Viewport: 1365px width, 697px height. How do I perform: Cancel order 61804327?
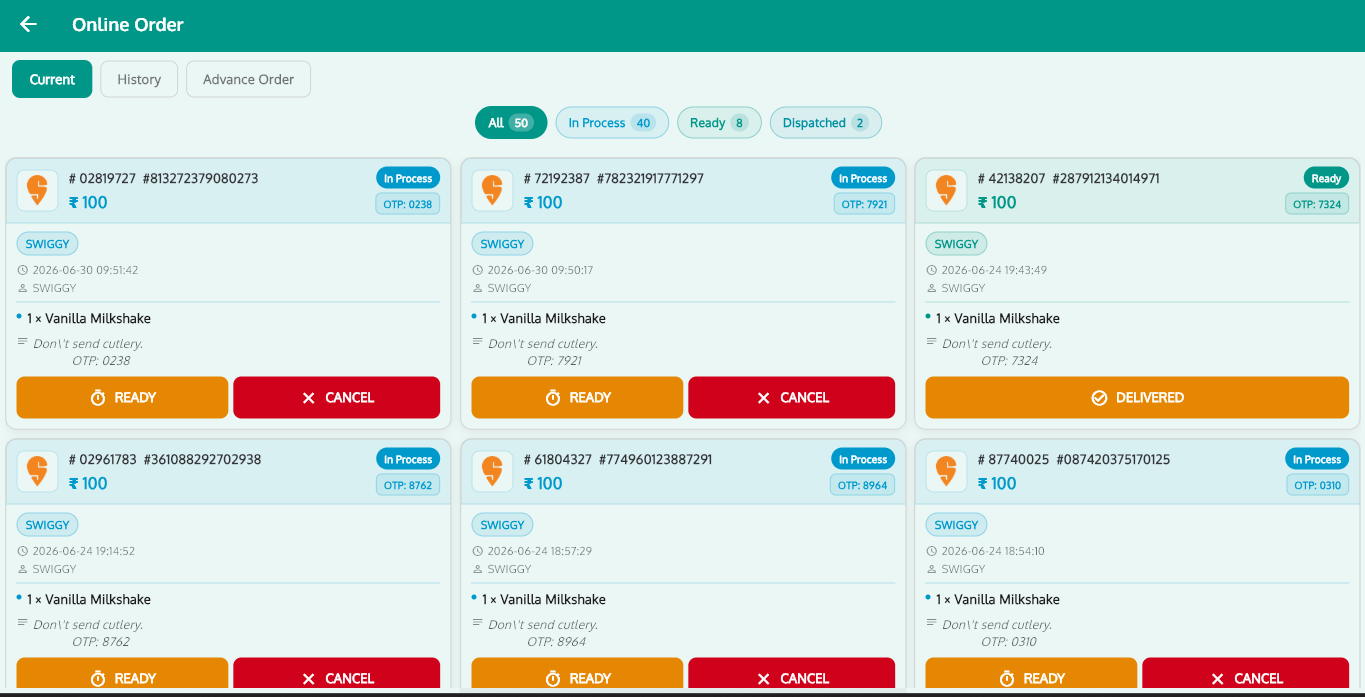tap(791, 674)
